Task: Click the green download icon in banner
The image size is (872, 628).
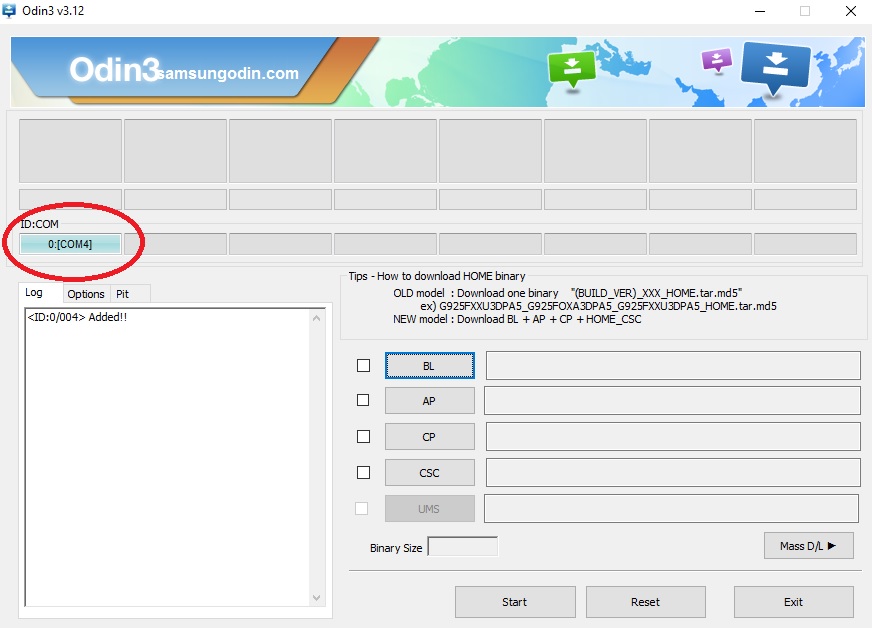Action: [571, 69]
